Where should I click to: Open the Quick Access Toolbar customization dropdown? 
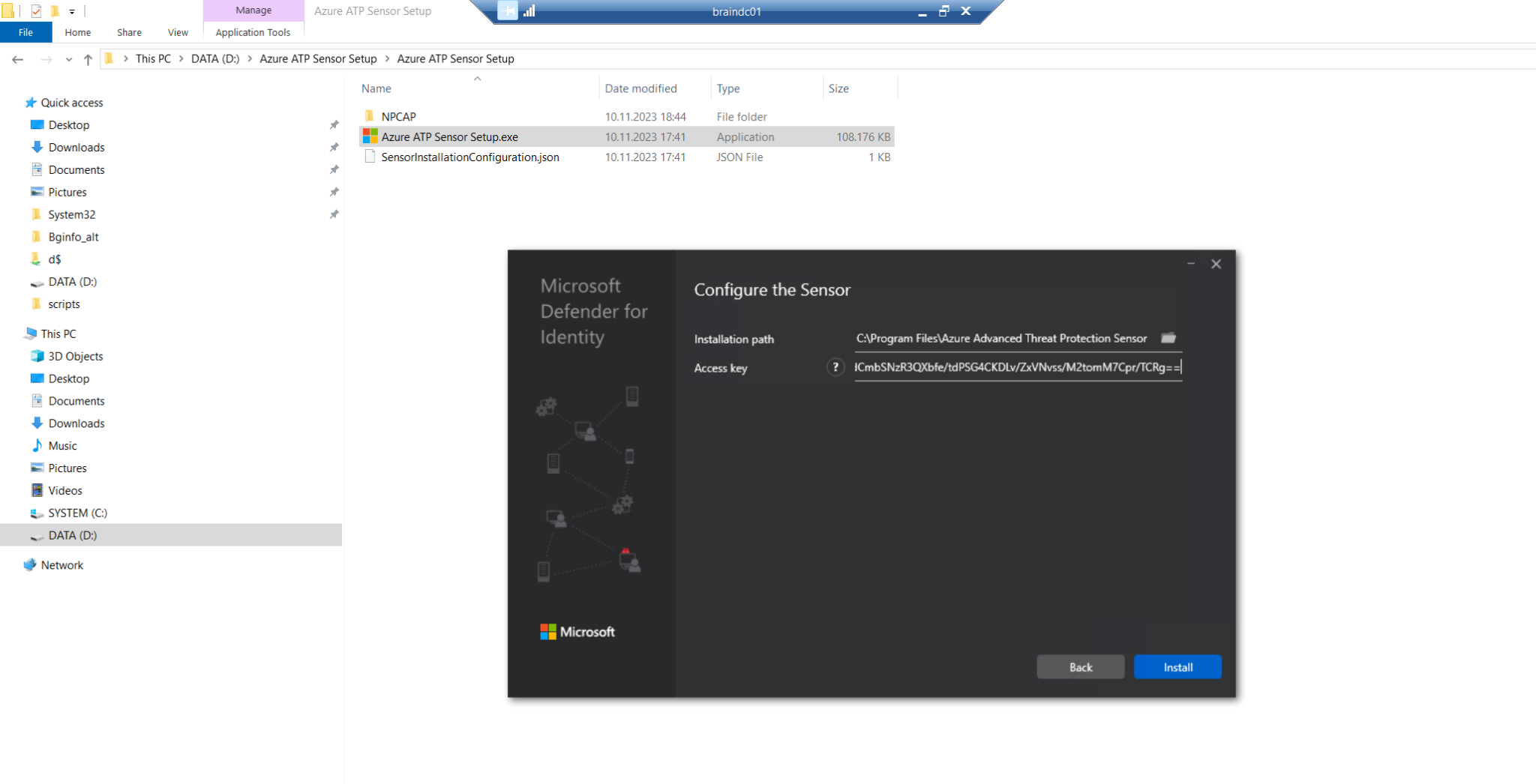tap(72, 11)
